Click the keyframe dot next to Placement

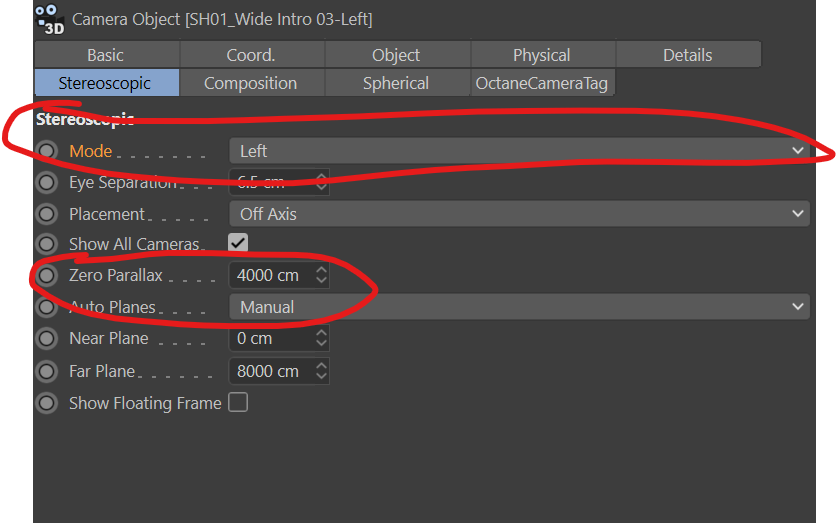click(47, 214)
